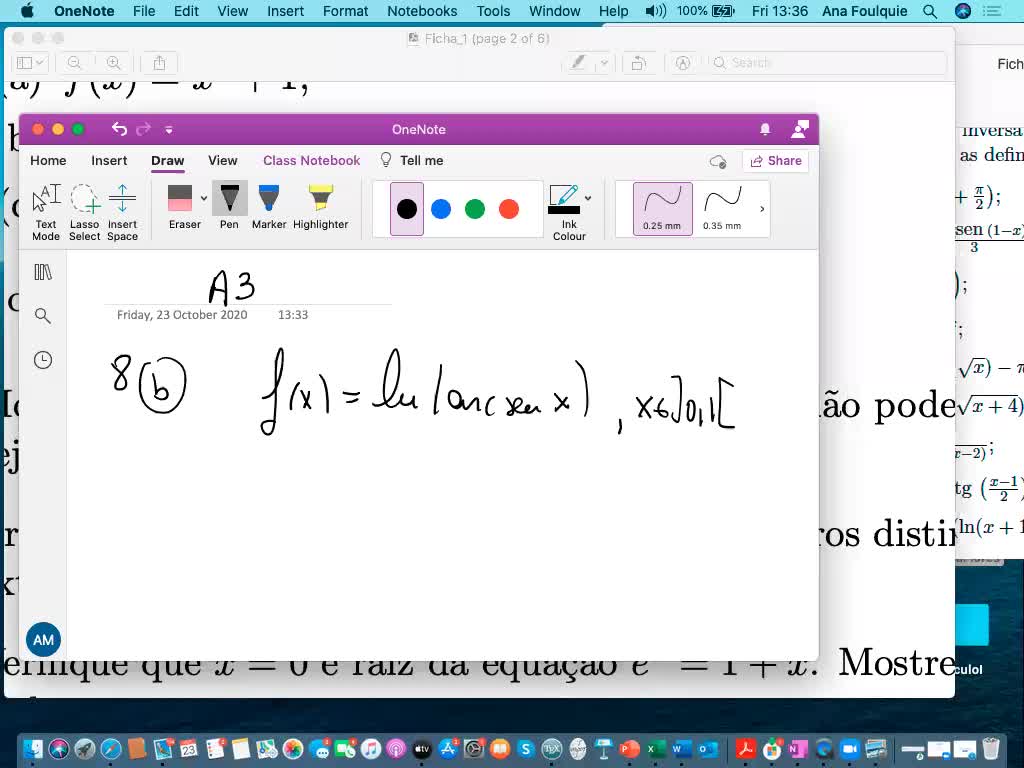Open the File menu

point(144,11)
